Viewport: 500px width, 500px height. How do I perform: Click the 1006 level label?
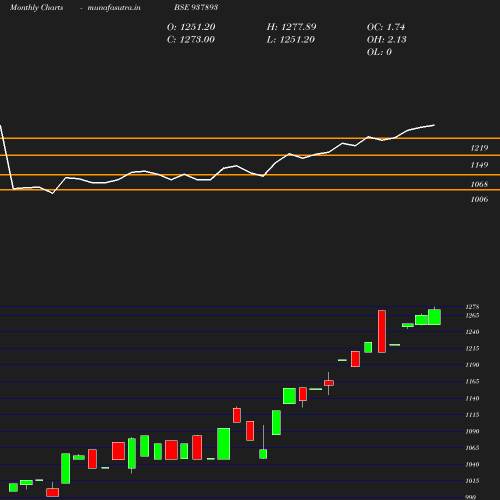[x=479, y=199]
